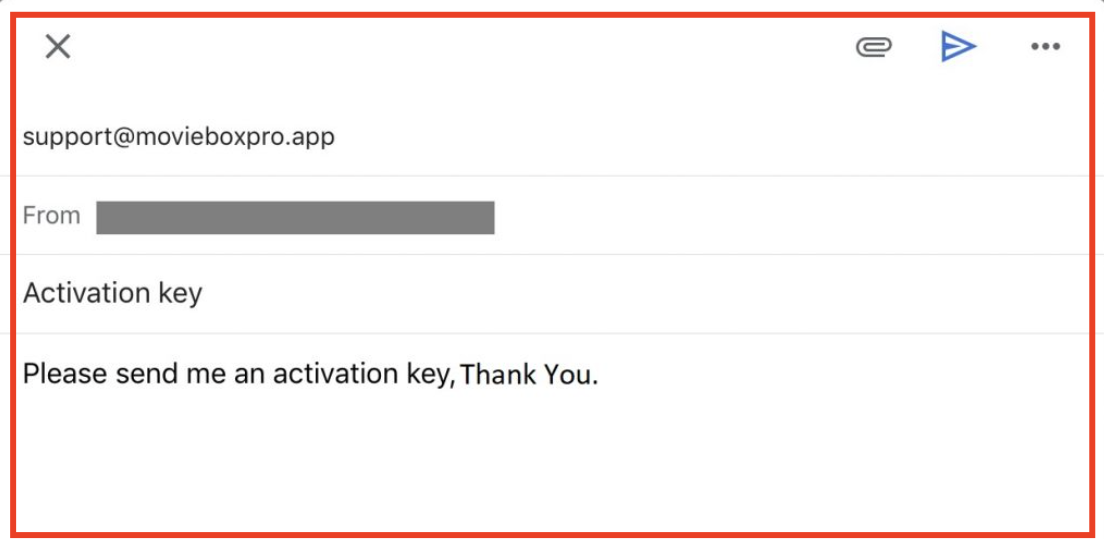The image size is (1104, 552).
Task: Attach a file using the paperclip icon
Action: point(874,47)
